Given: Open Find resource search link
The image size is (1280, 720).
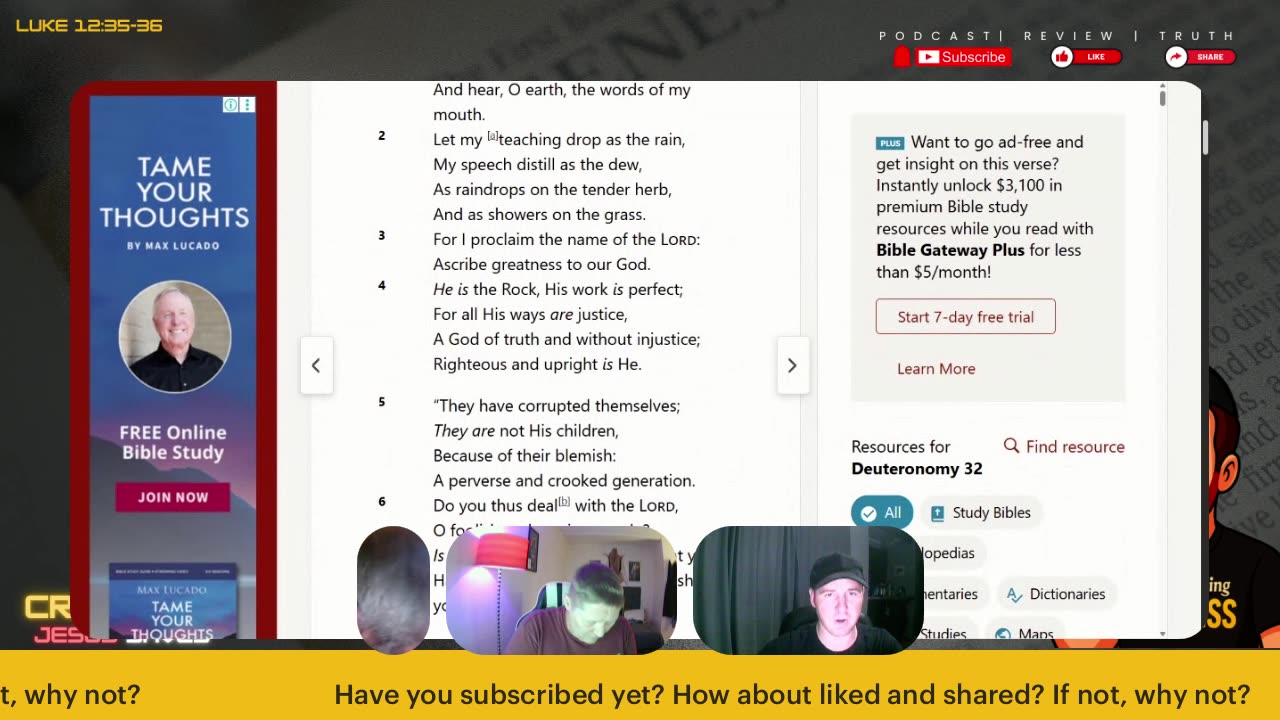Looking at the screenshot, I should coord(1064,446).
